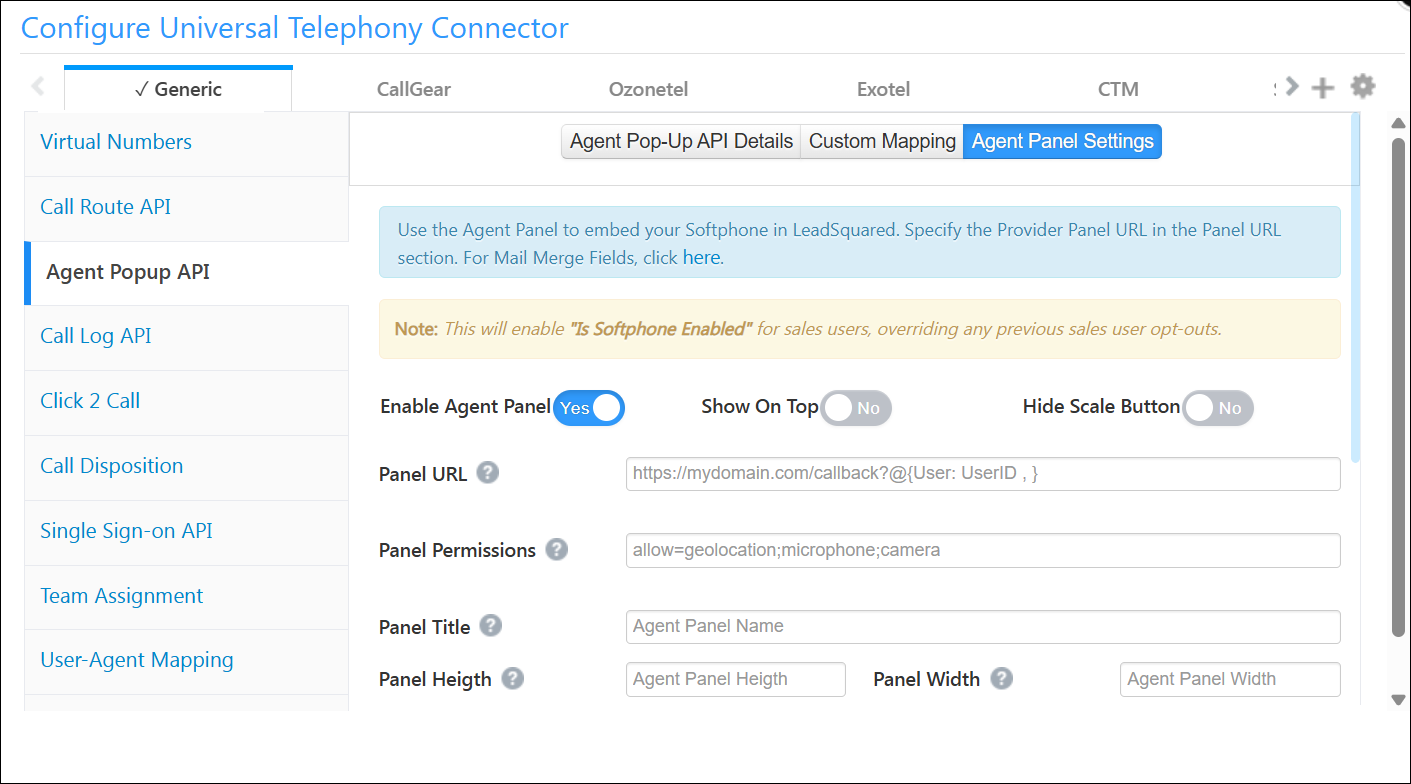Click into the Panel Permissions field
The image size is (1411, 784).
click(983, 550)
